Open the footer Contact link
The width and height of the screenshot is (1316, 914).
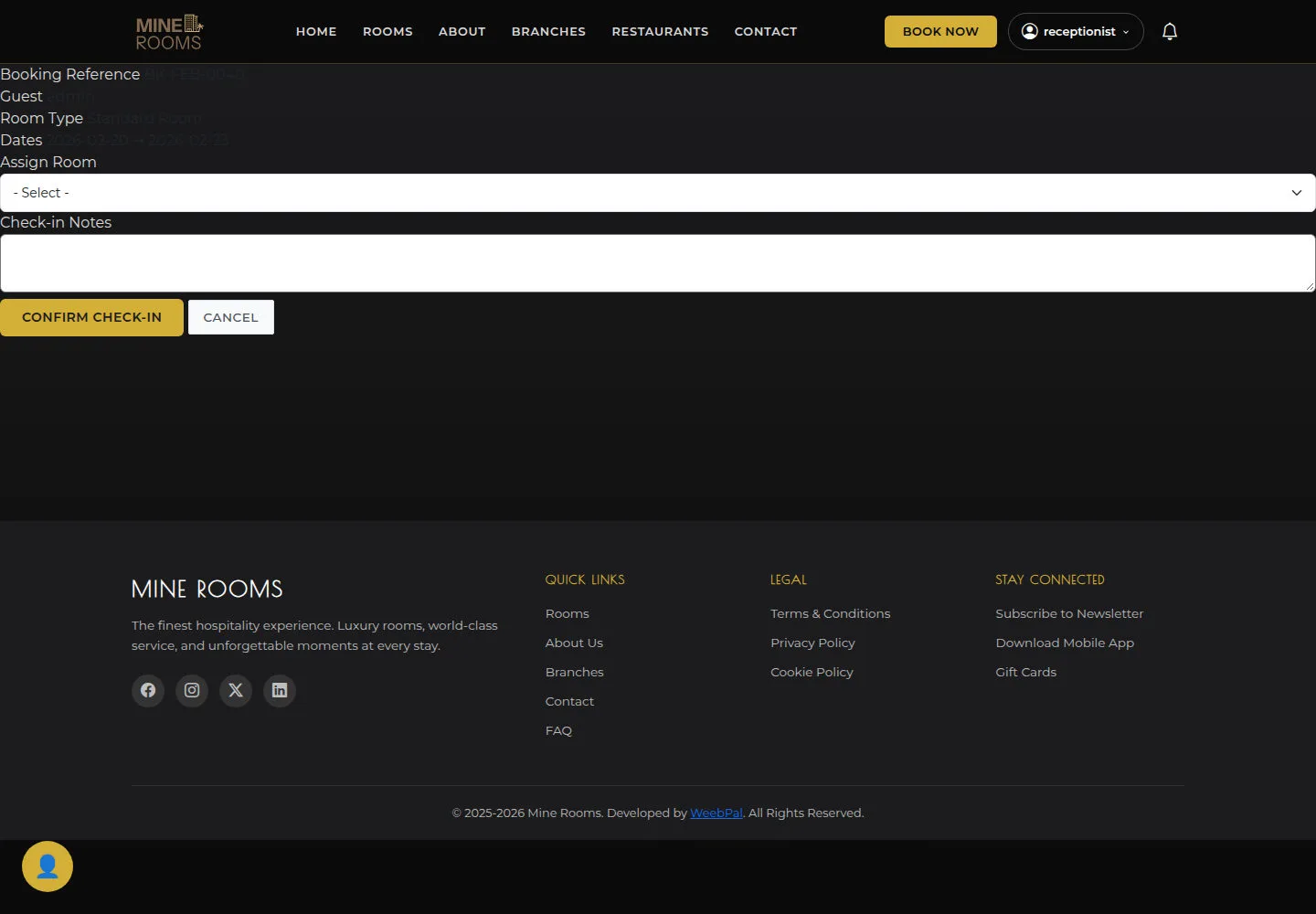click(x=569, y=701)
